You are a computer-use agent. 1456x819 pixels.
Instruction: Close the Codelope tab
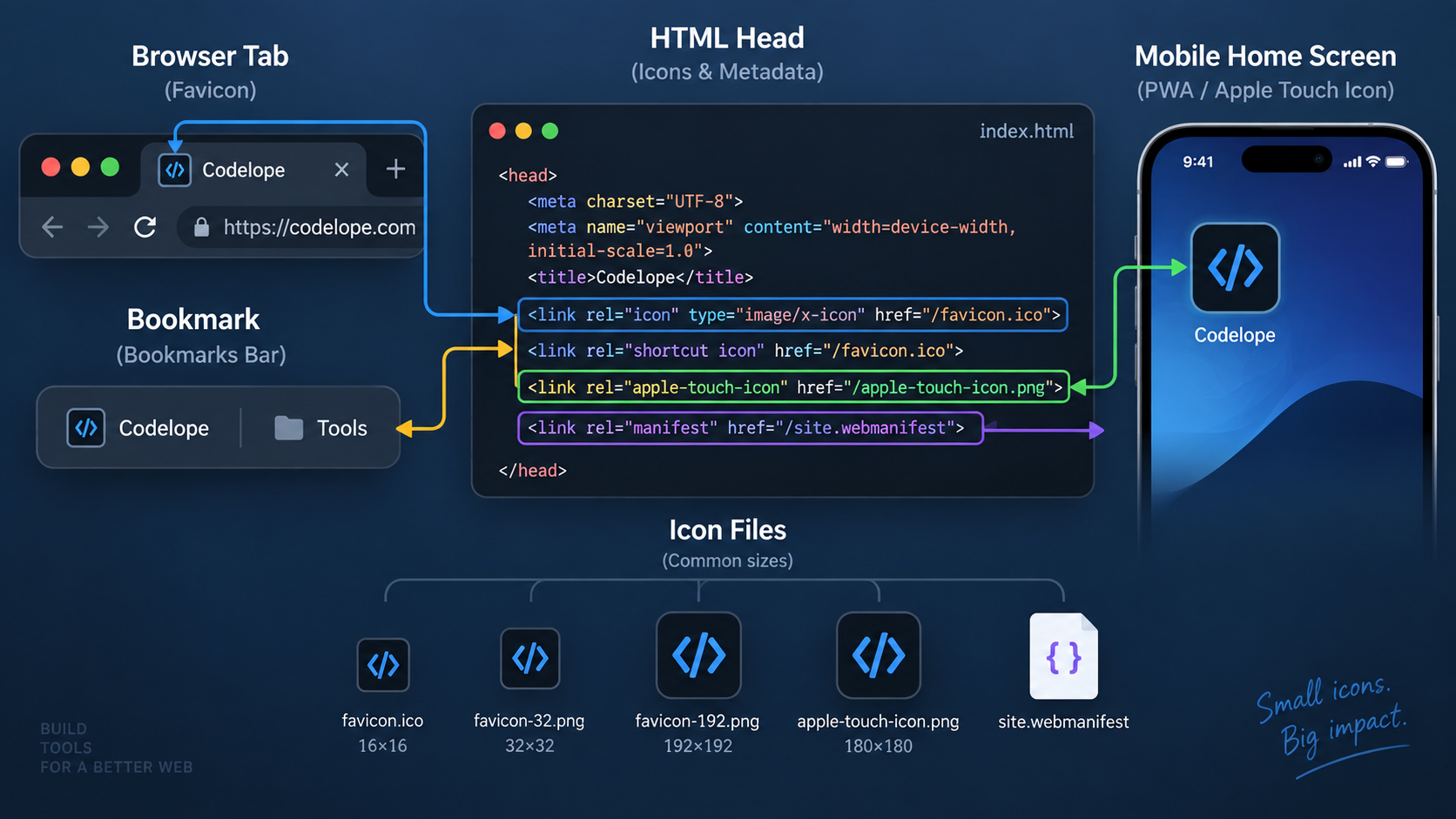point(341,170)
